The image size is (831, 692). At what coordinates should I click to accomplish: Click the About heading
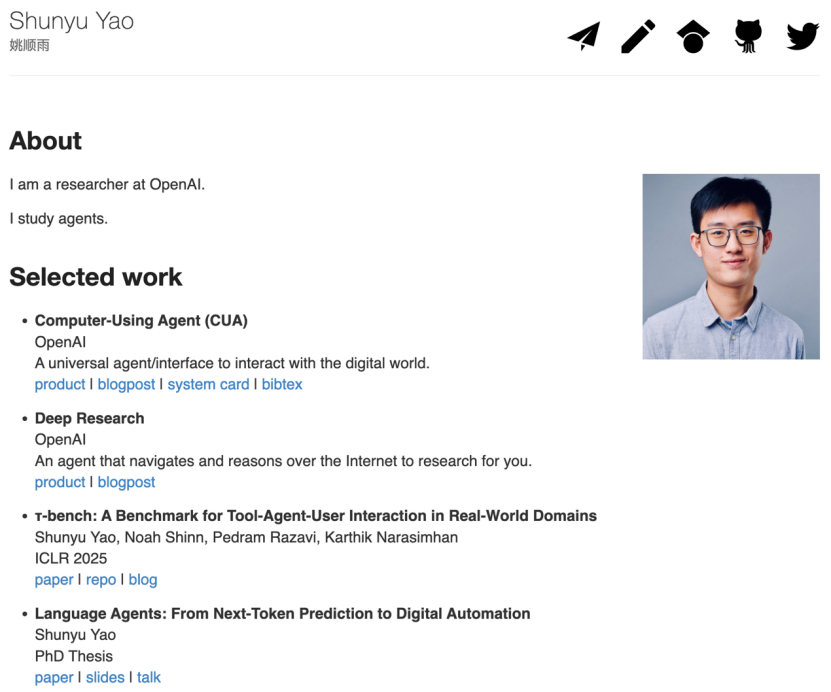click(46, 141)
